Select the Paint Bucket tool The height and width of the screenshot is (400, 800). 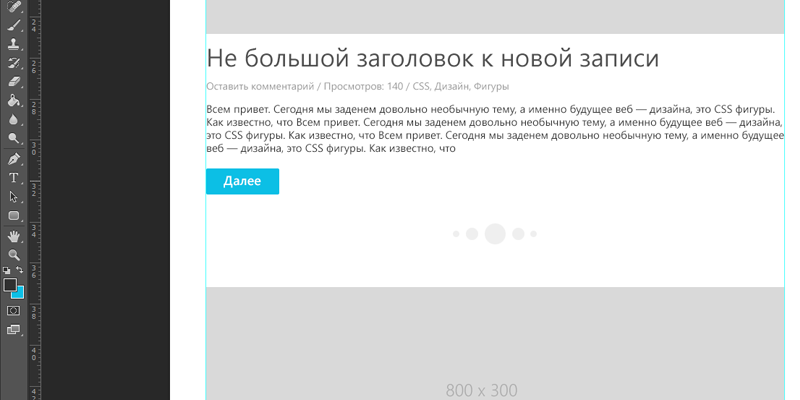(x=14, y=101)
